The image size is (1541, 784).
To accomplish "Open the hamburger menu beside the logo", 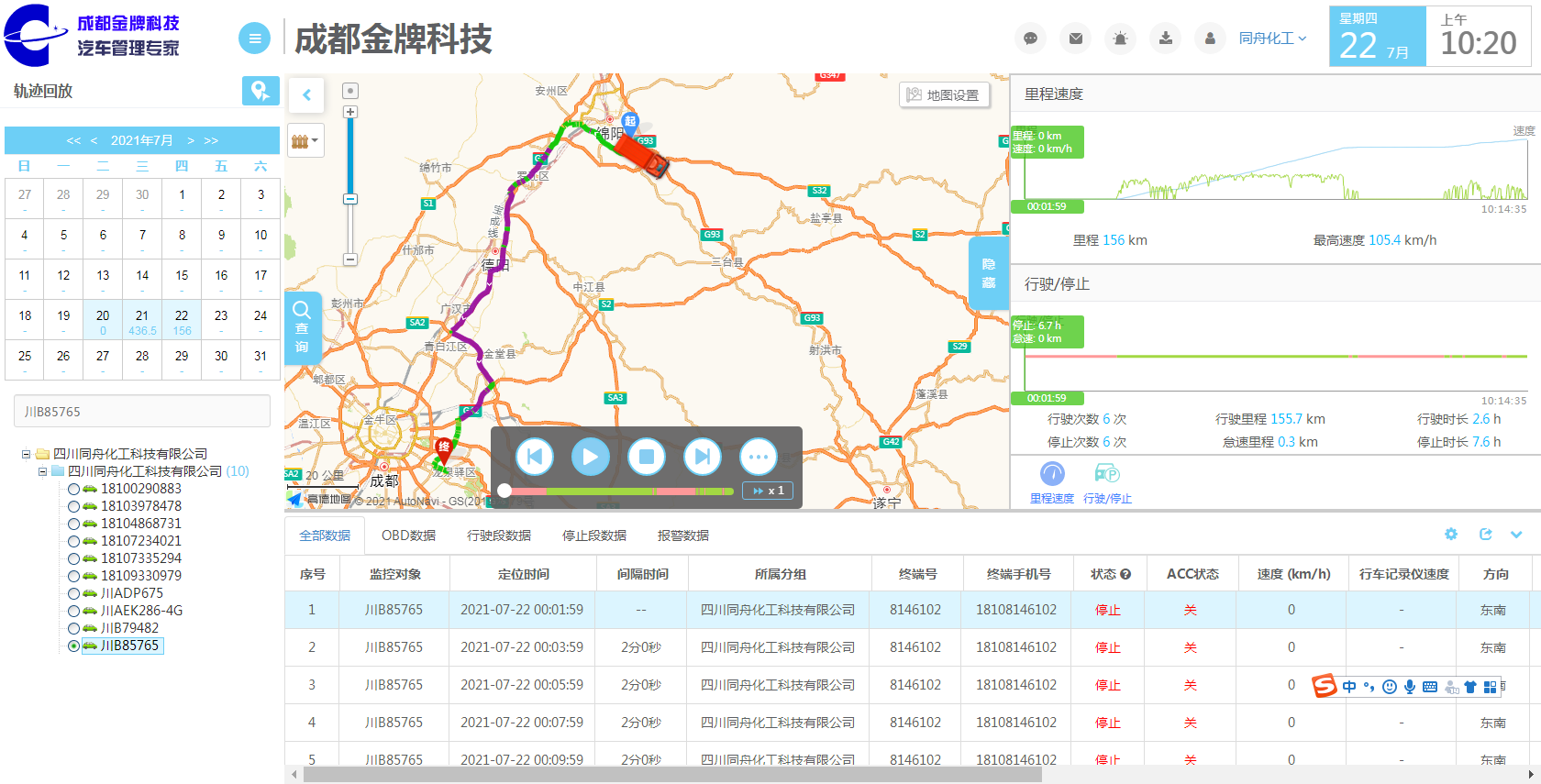I will pyautogui.click(x=254, y=39).
